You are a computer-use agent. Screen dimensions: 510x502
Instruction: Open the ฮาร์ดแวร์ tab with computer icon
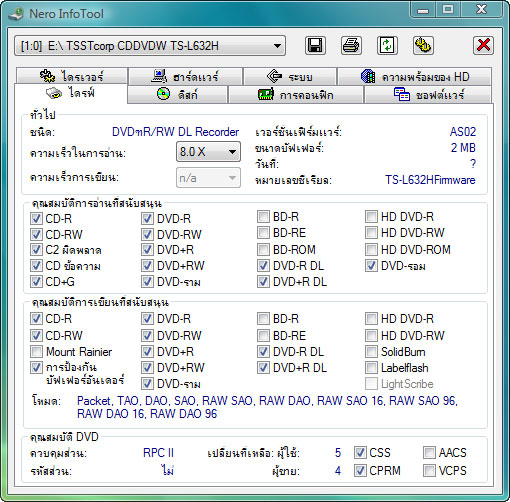(x=185, y=77)
